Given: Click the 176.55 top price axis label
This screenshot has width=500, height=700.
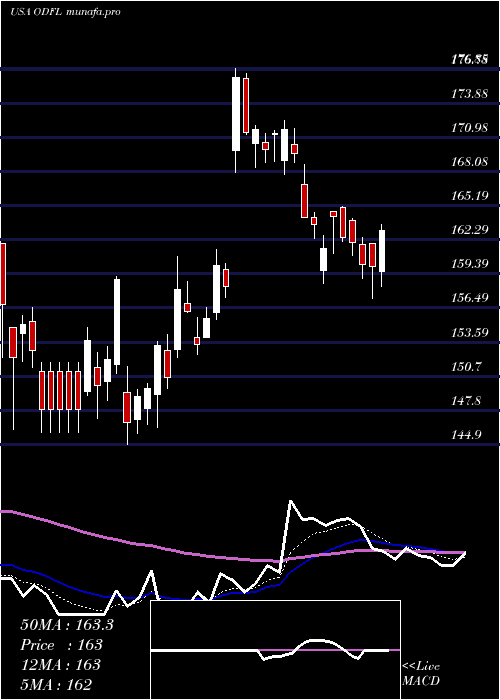Looking at the screenshot, I should click(x=469, y=59).
